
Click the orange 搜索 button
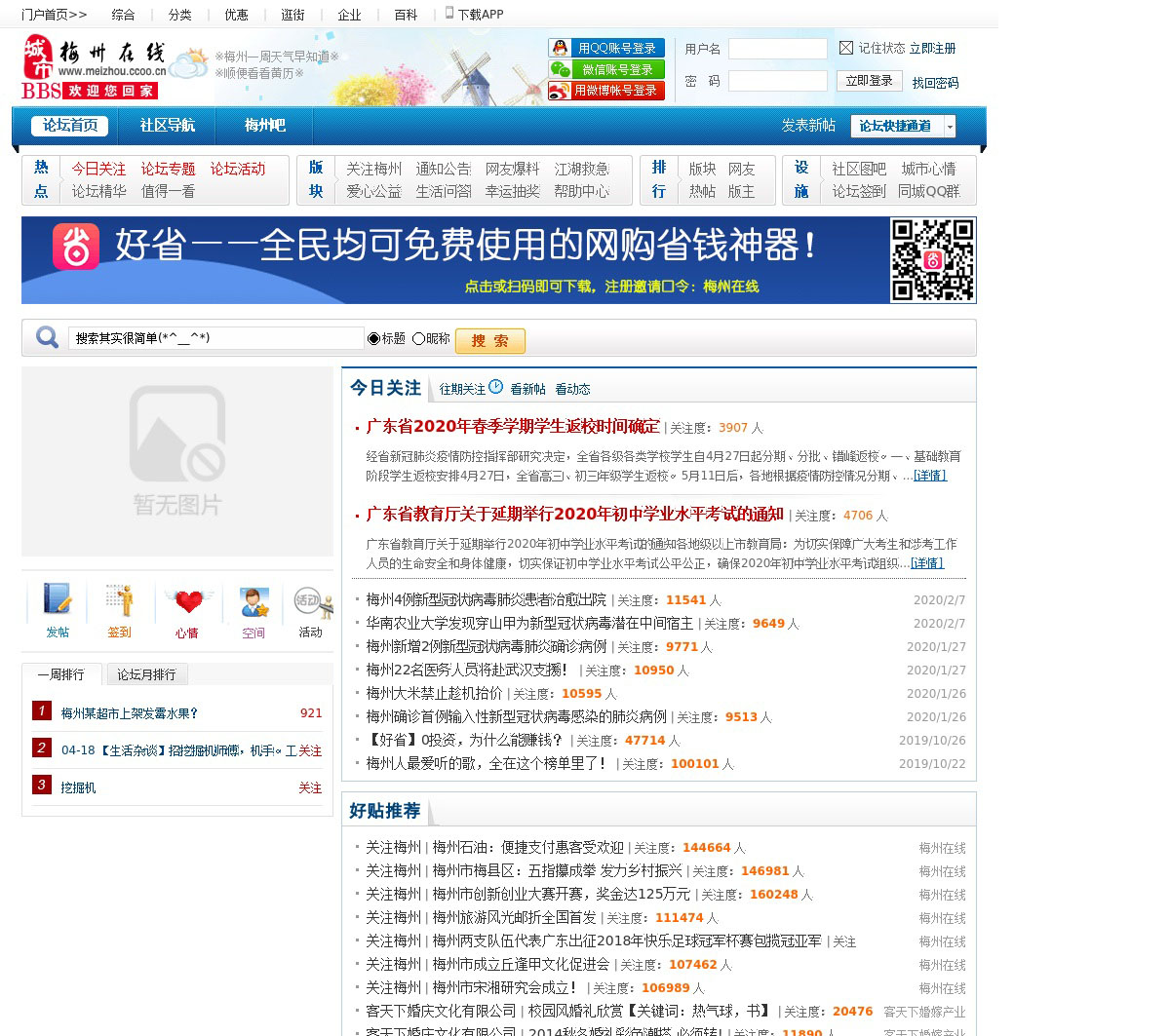489,340
